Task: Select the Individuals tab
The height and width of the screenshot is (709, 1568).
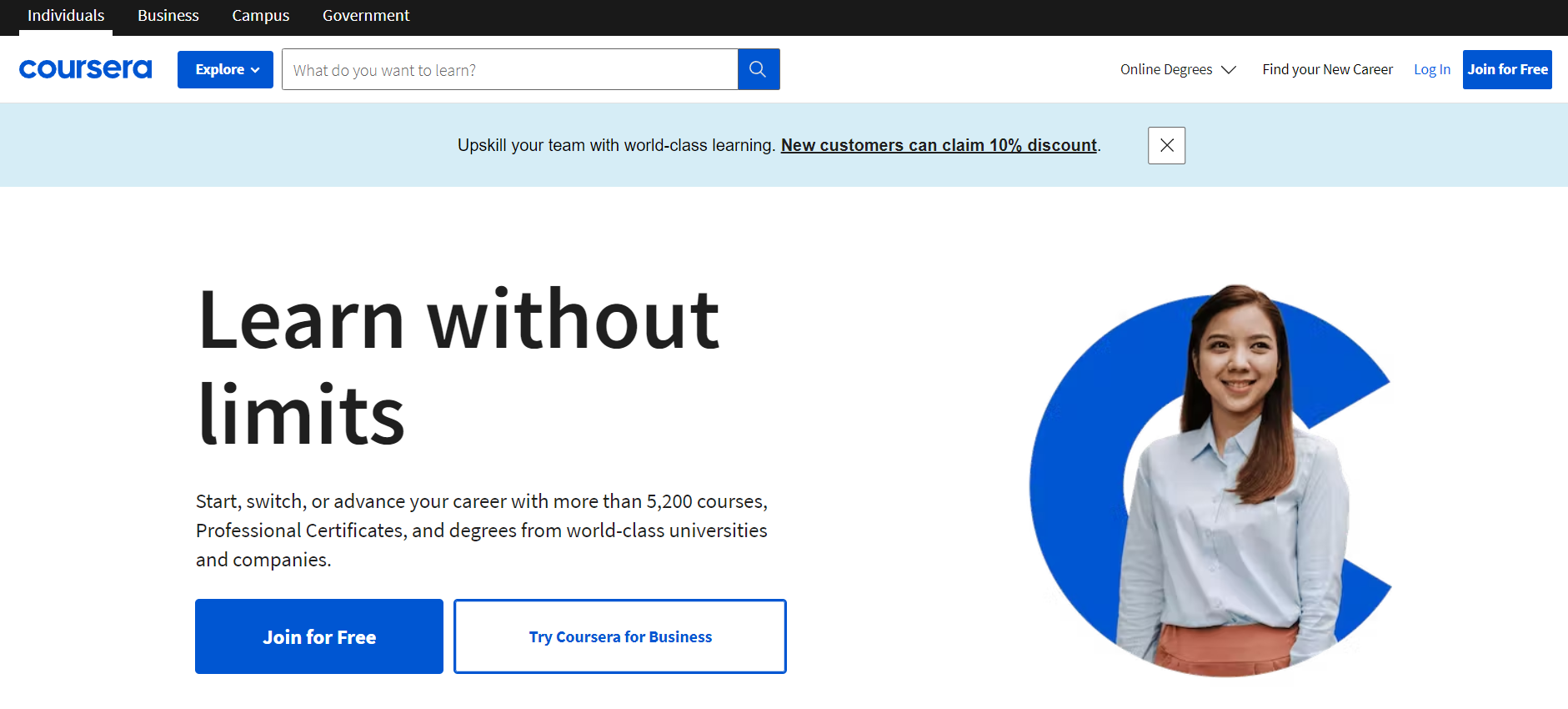Action: [x=66, y=16]
